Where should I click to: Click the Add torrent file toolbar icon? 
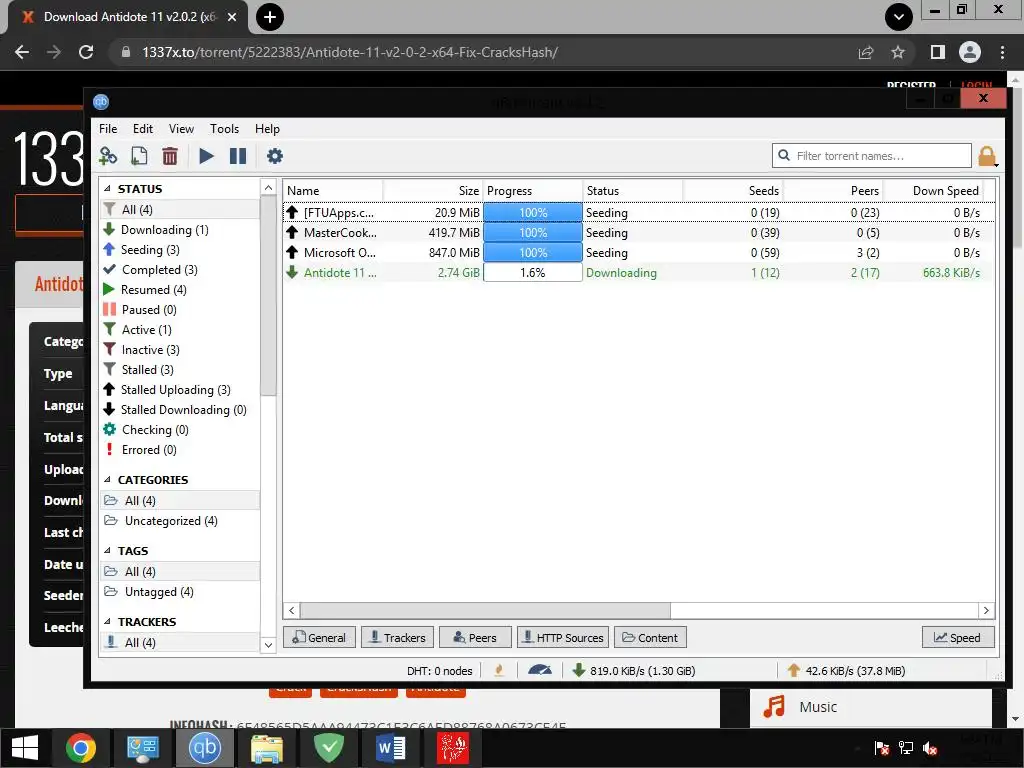click(x=139, y=156)
